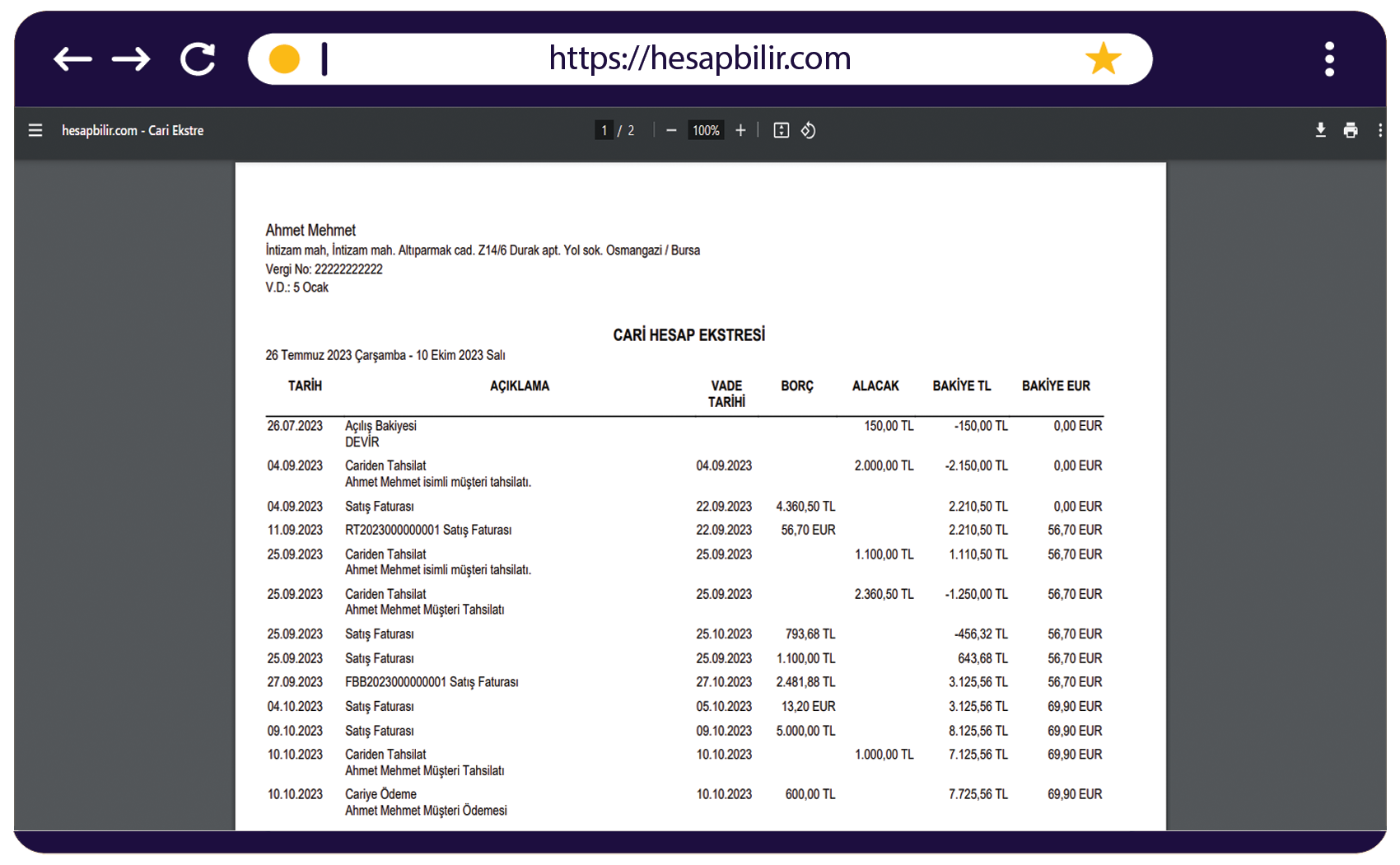Click the browser back arrow

72,59
